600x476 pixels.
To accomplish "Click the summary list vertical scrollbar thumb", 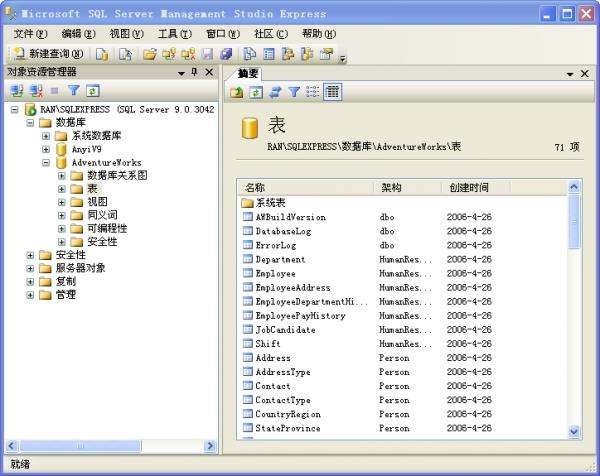I will pyautogui.click(x=574, y=222).
